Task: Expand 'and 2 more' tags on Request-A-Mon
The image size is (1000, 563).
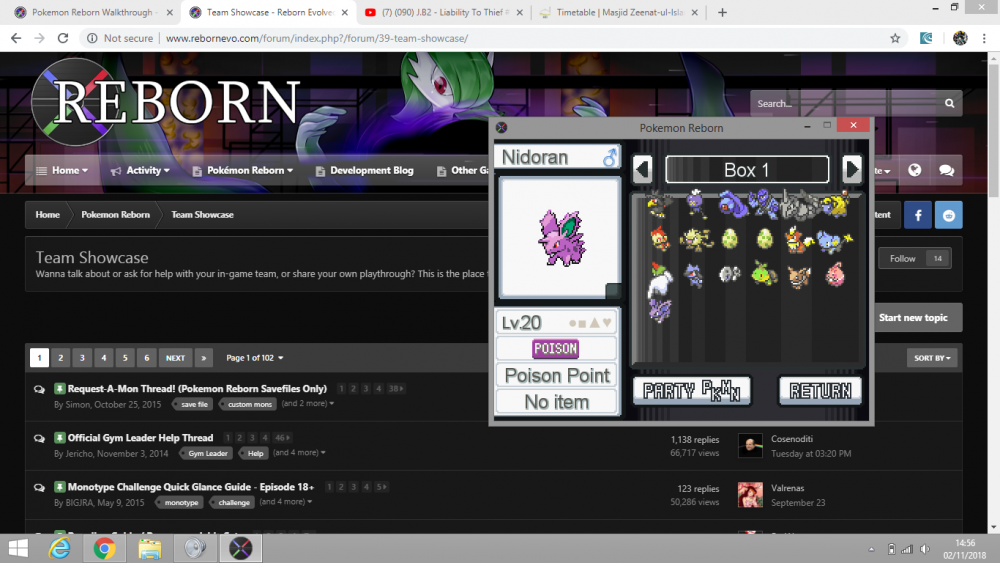Action: [308, 404]
